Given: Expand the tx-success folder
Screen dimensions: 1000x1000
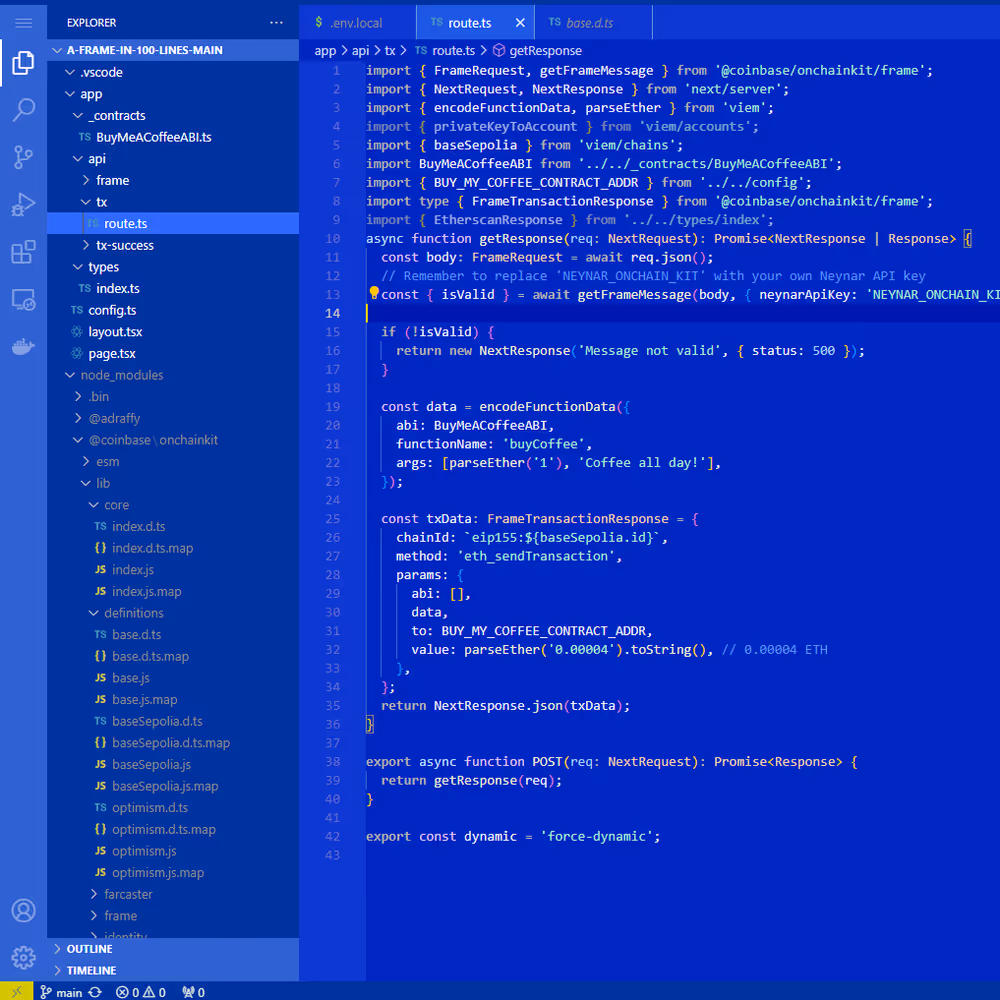Looking at the screenshot, I should tap(124, 245).
